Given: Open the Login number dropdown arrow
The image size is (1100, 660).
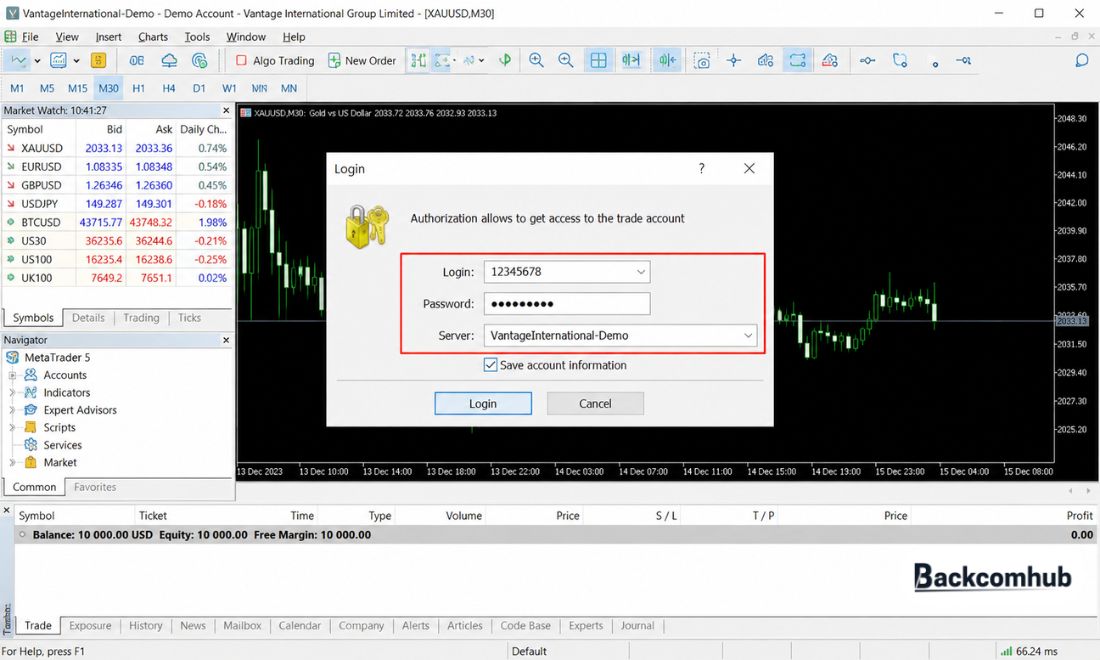Looking at the screenshot, I should tap(640, 272).
